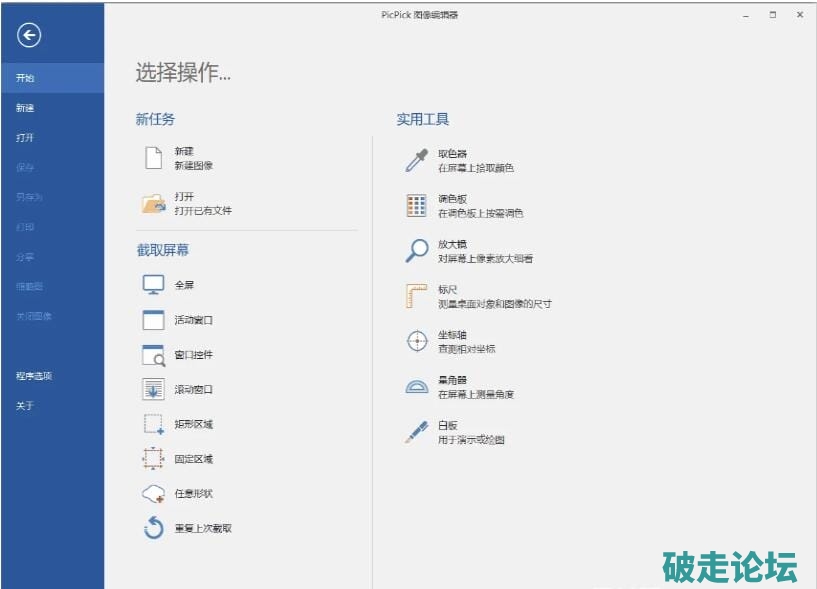Viewport: 817px width, 589px height.
Task: Open 程序选项 in the sidebar
Action: 34,376
